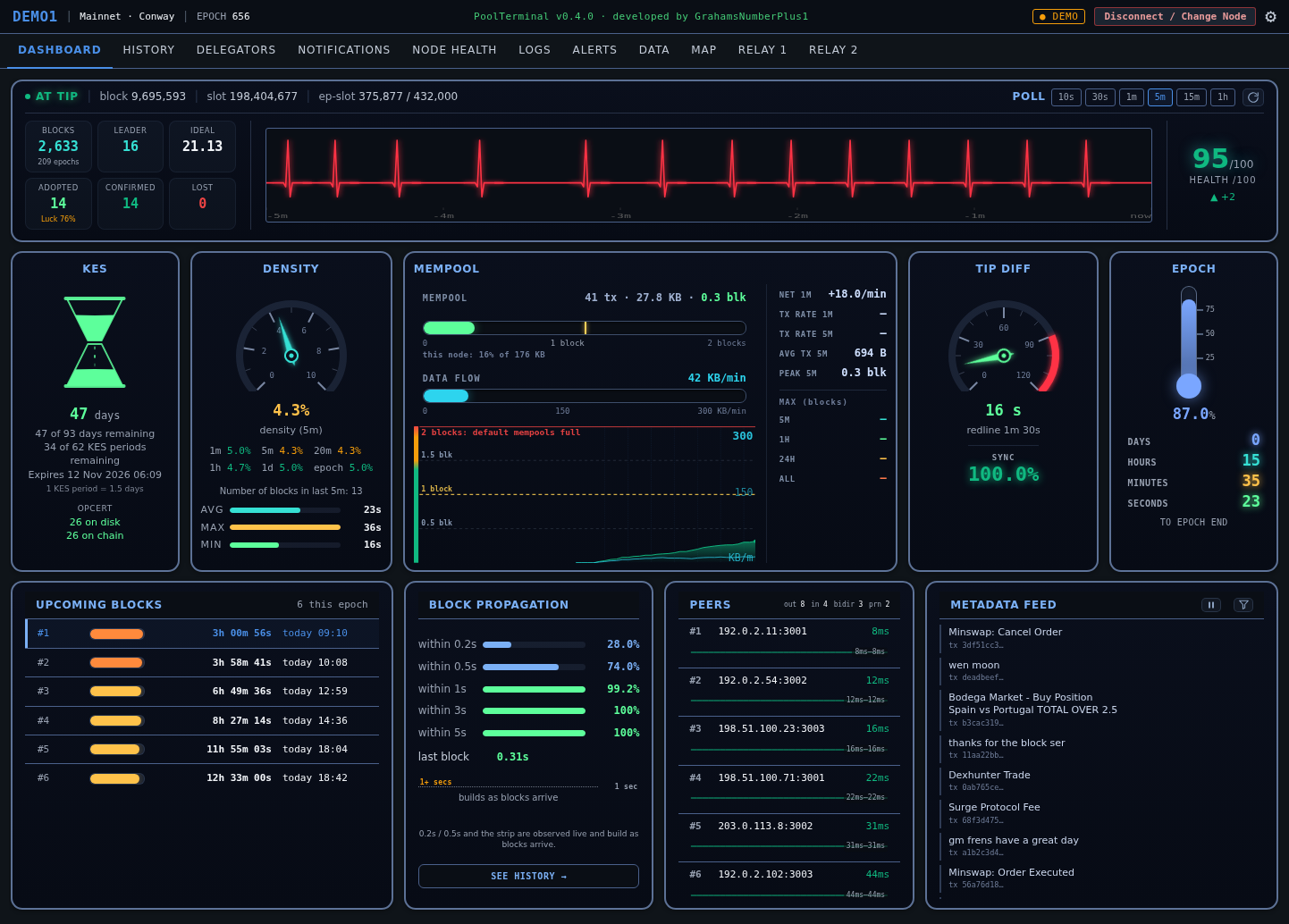Image resolution: width=1289 pixels, height=924 pixels.
Task: Click the density gauge dial
Action: click(x=291, y=346)
